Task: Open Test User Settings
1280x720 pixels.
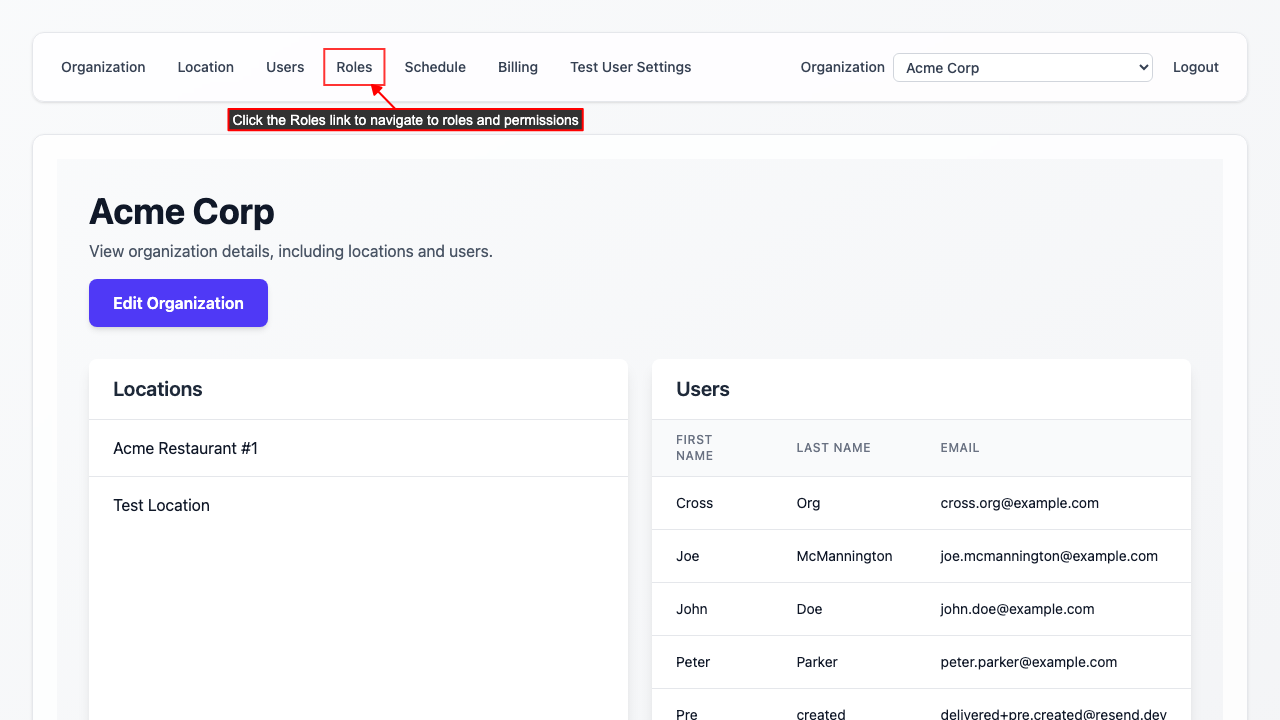Action: (x=630, y=67)
